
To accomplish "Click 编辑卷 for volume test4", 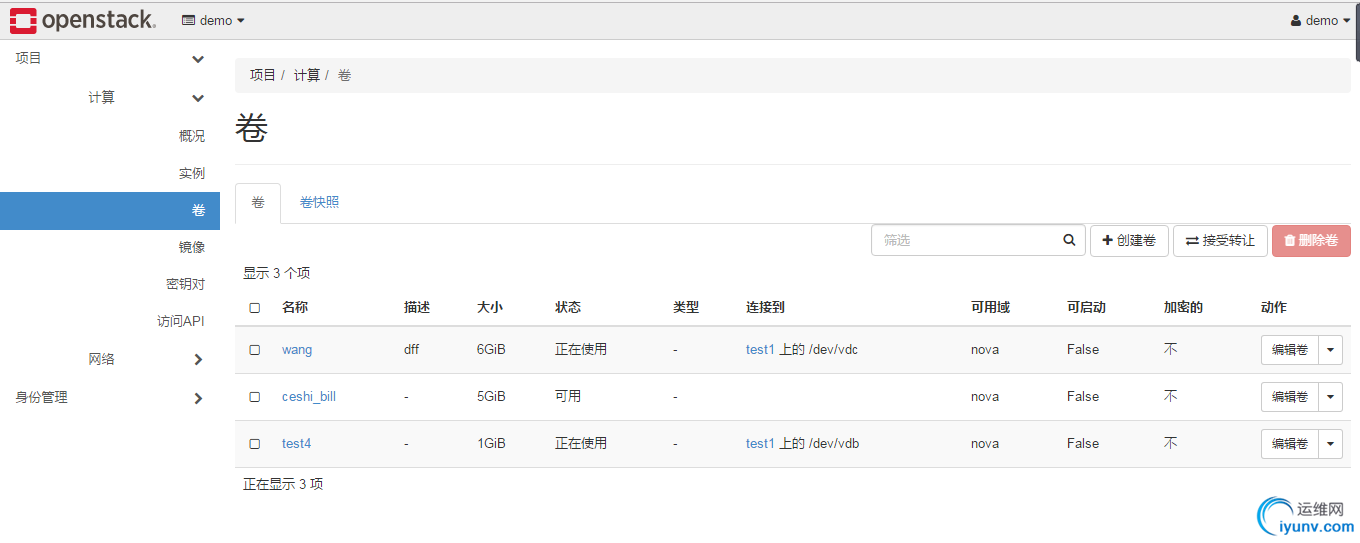I will pyautogui.click(x=1290, y=444).
